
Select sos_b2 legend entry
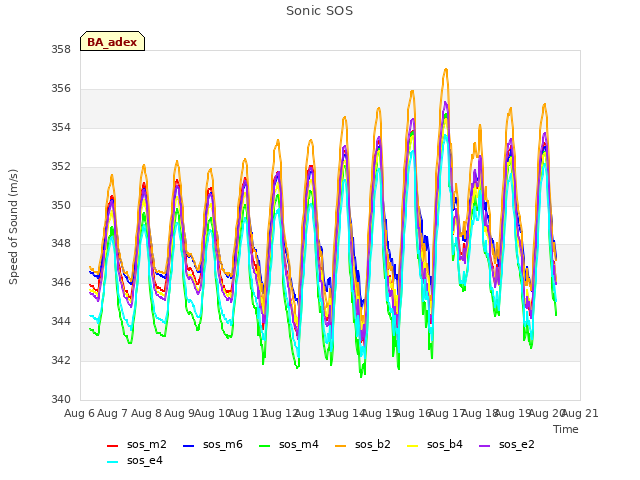[x=363, y=444]
